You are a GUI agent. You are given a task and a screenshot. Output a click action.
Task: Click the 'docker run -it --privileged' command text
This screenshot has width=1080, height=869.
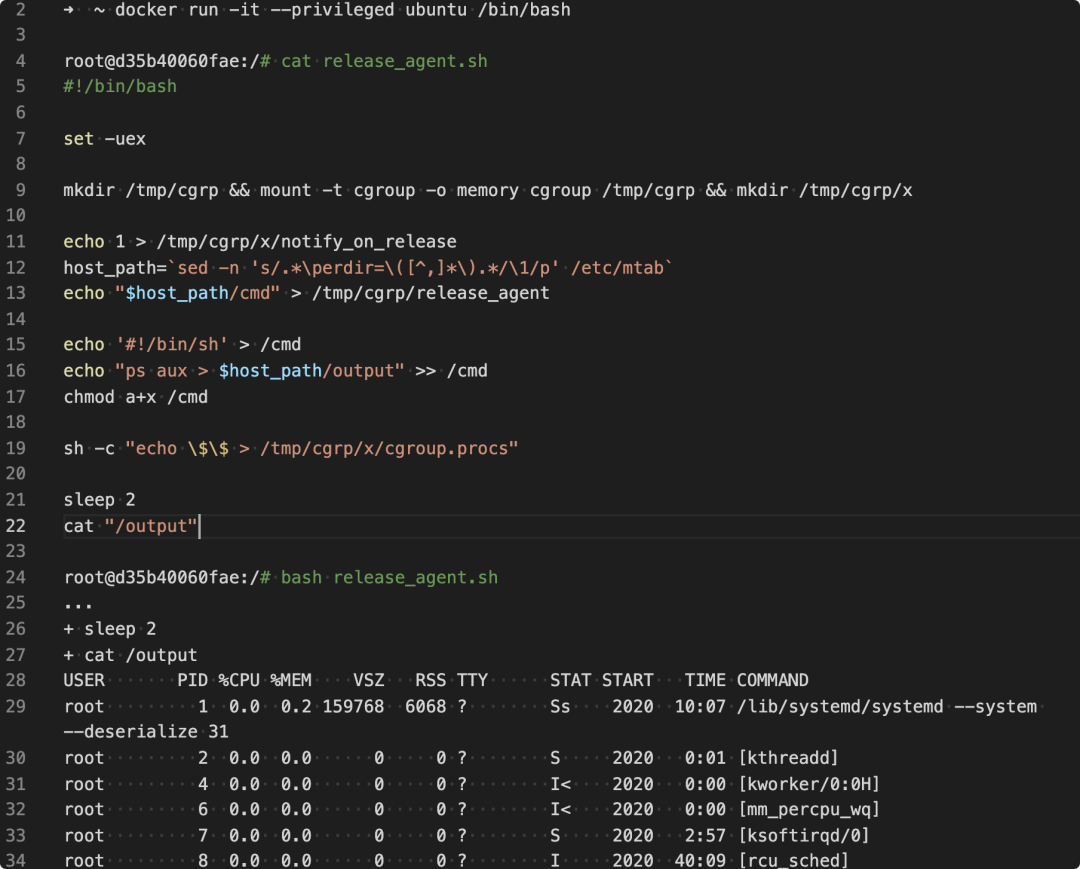(254, 10)
